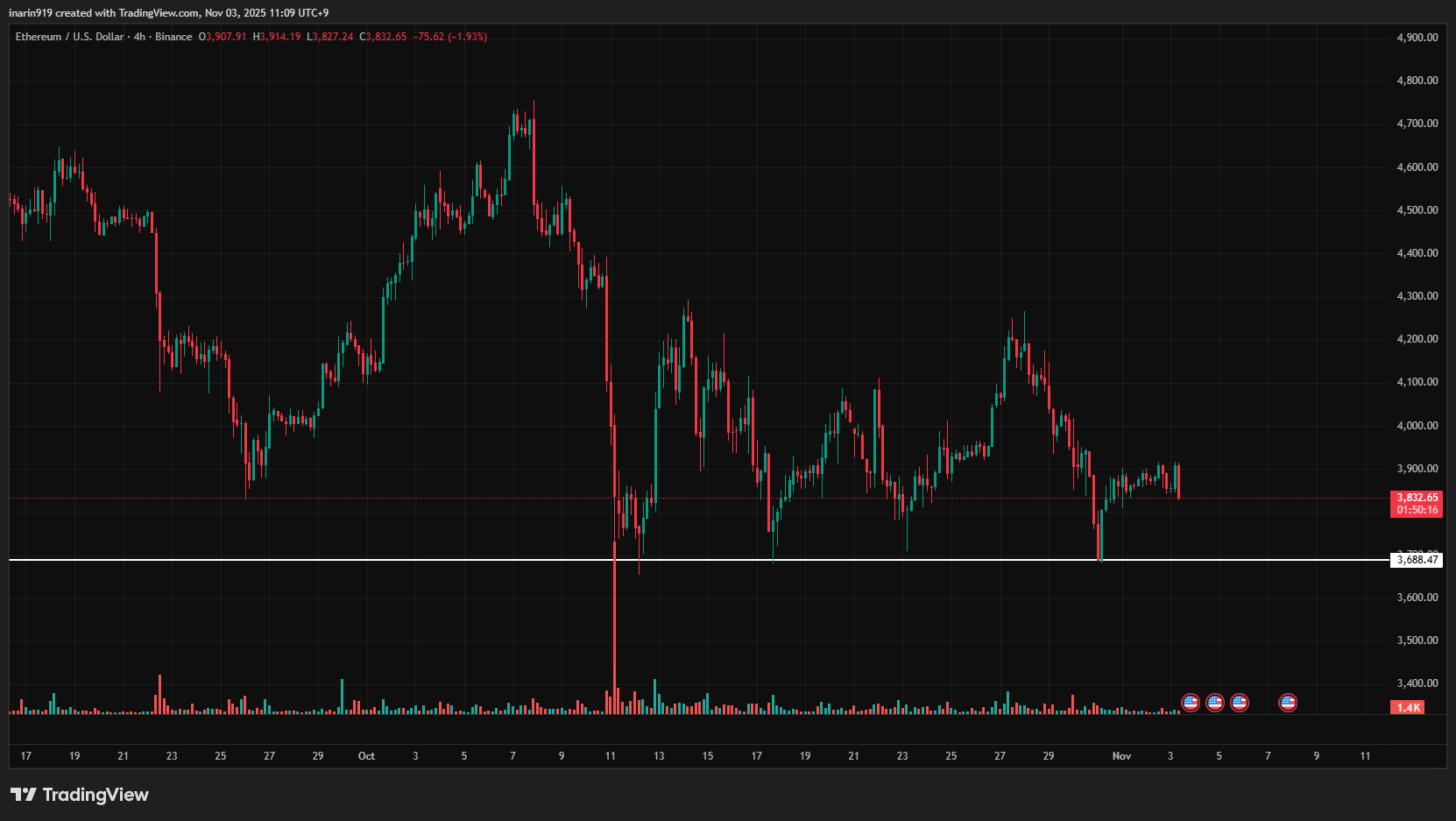Viewport: 1456px width, 821px height.
Task: Click the '17' date label left of '19'
Action: [26, 755]
